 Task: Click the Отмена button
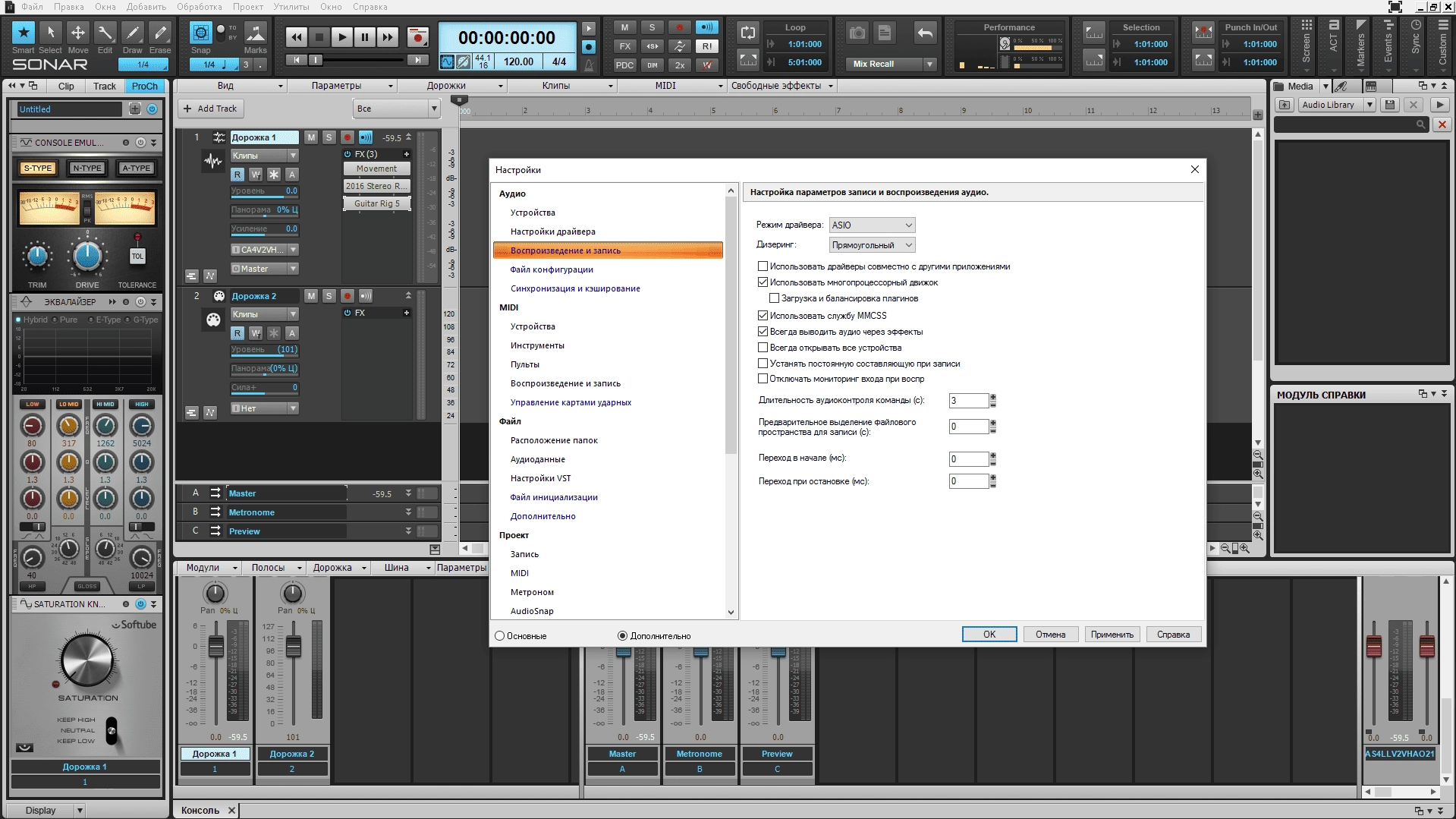tap(1051, 635)
